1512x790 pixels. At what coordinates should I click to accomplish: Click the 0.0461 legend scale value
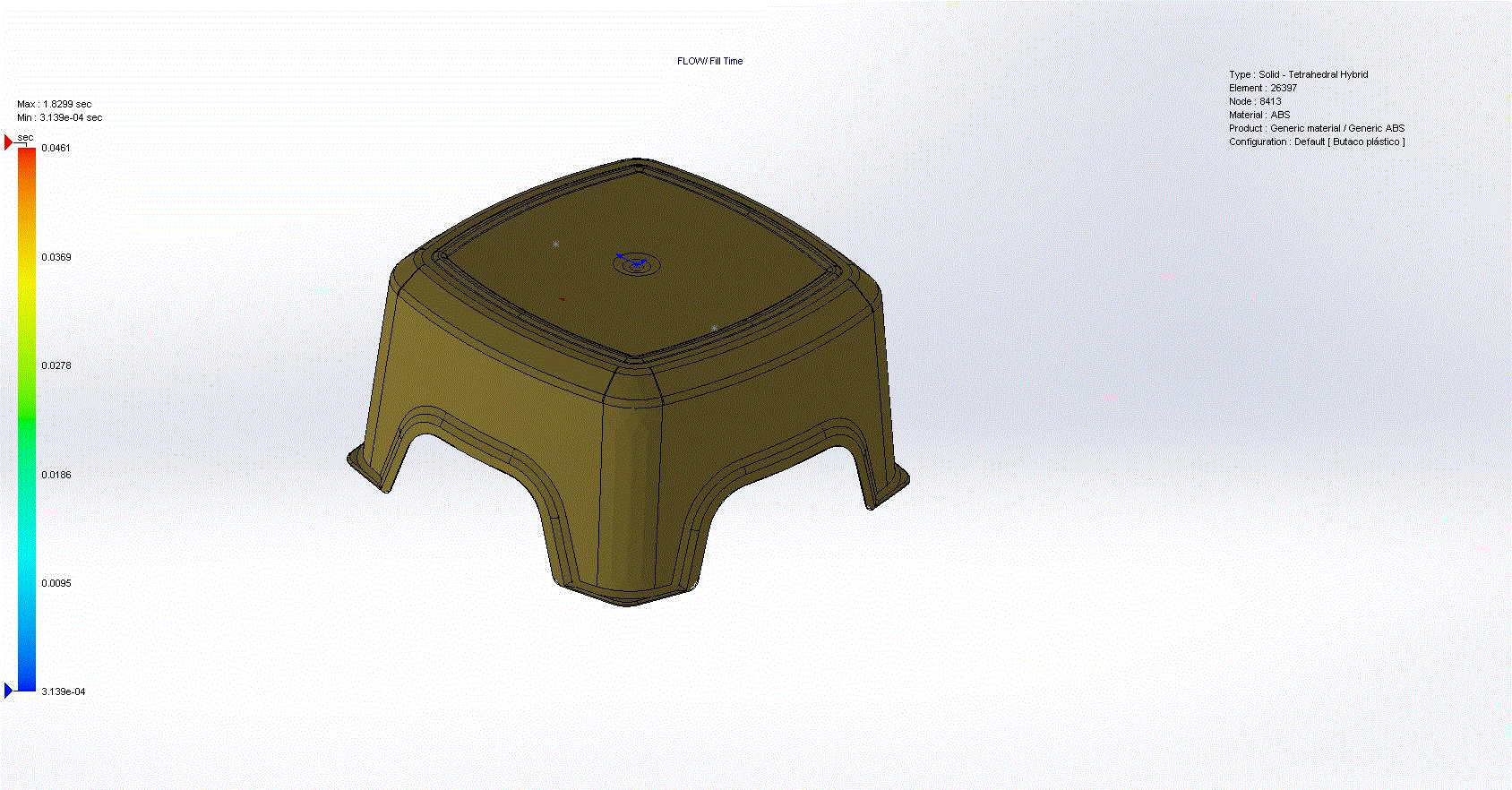coord(56,148)
